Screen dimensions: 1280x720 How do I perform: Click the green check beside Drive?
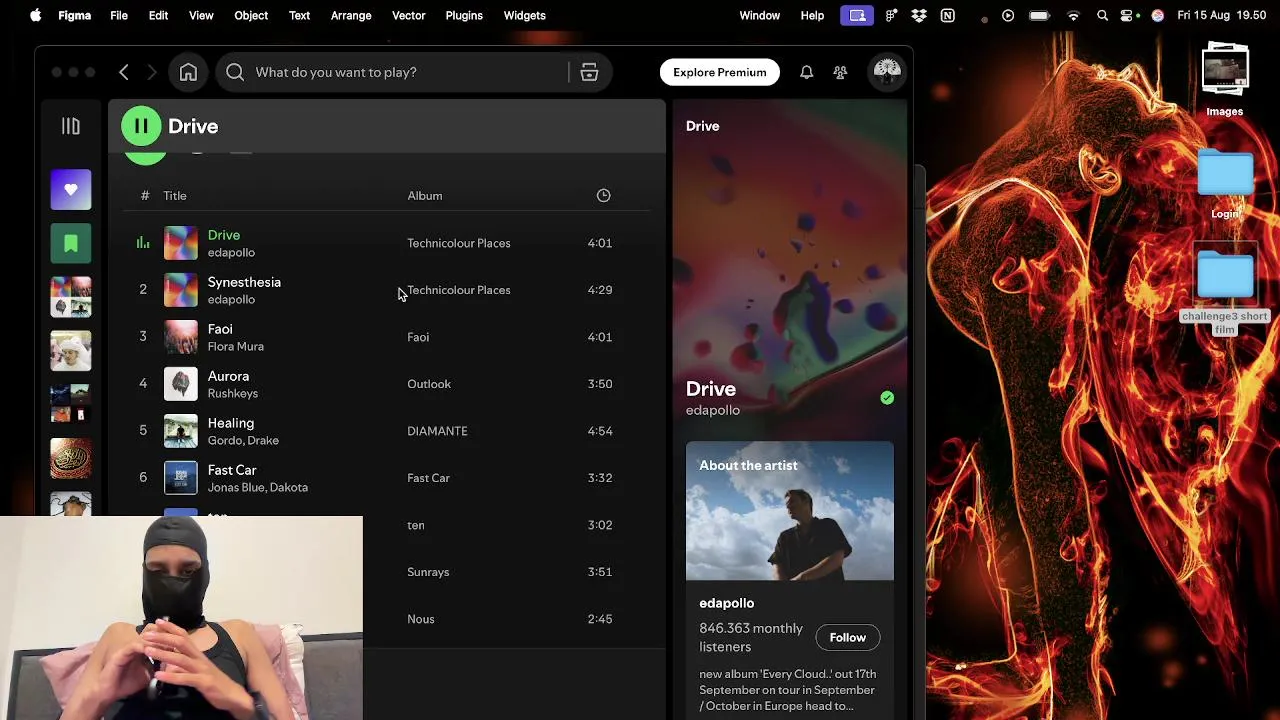pos(887,398)
